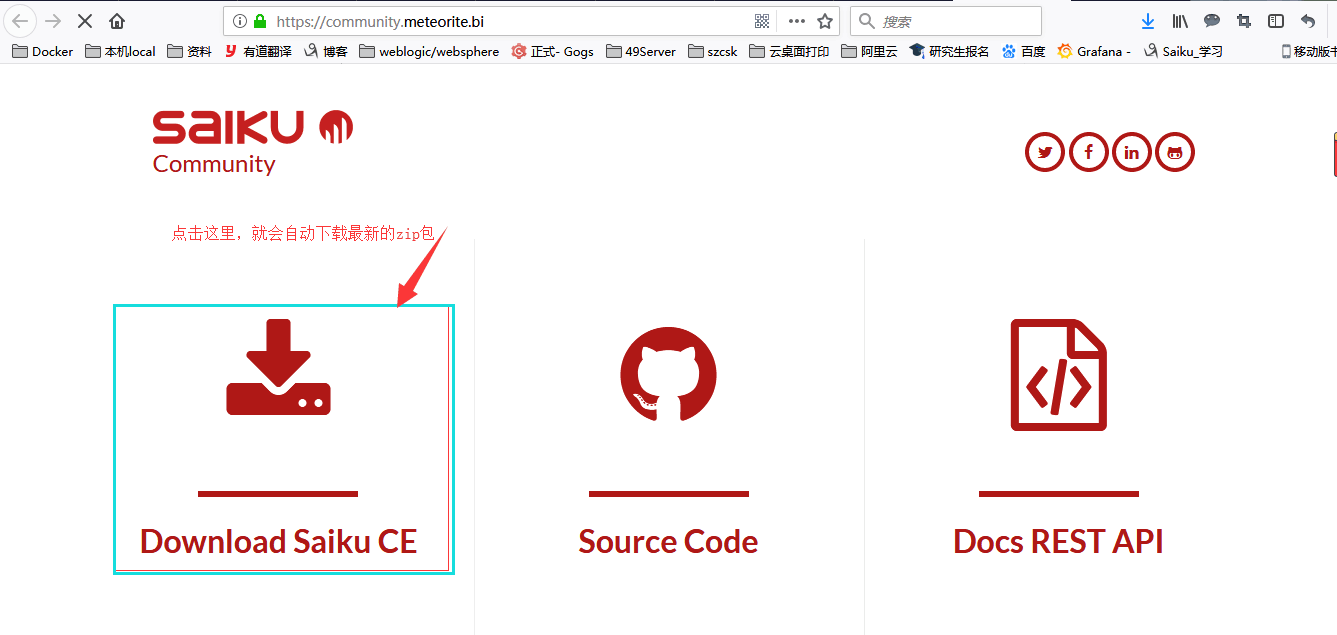The height and width of the screenshot is (635, 1337).
Task: Click the undo arrow toolbar icon
Action: coord(1308,21)
